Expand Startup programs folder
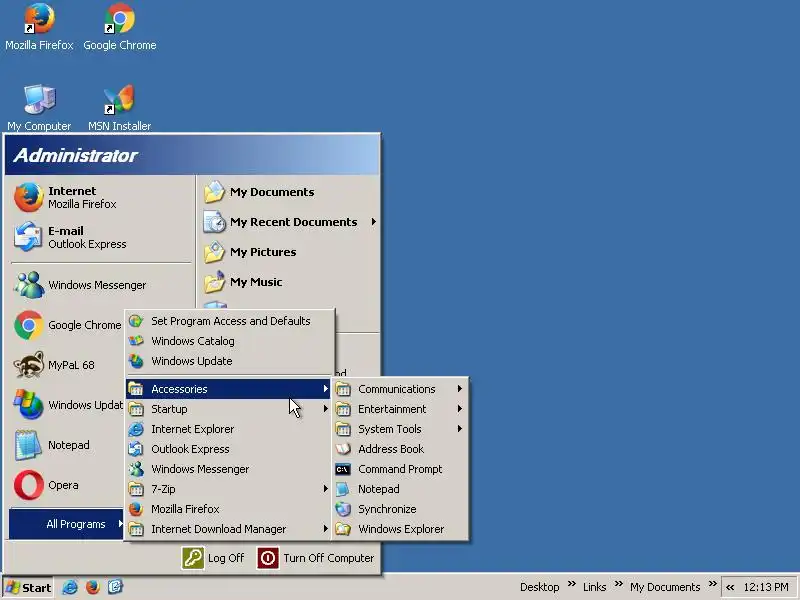The height and width of the screenshot is (600, 800). (229, 409)
